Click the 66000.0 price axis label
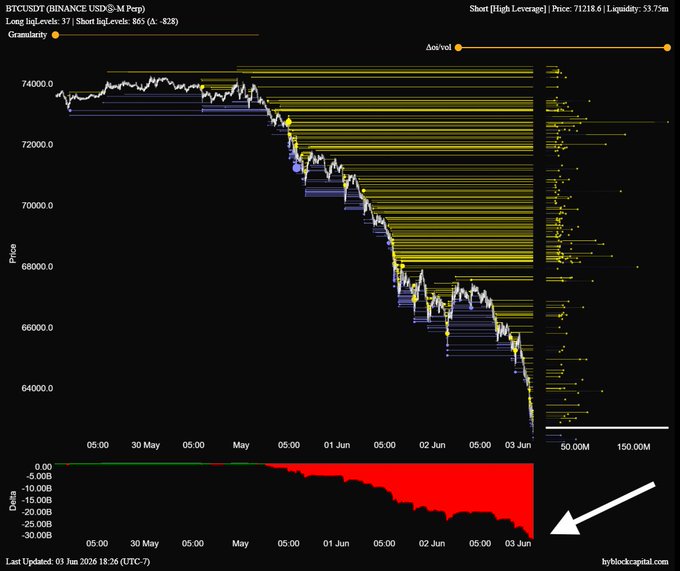This screenshot has width=680, height=571. 37,327
